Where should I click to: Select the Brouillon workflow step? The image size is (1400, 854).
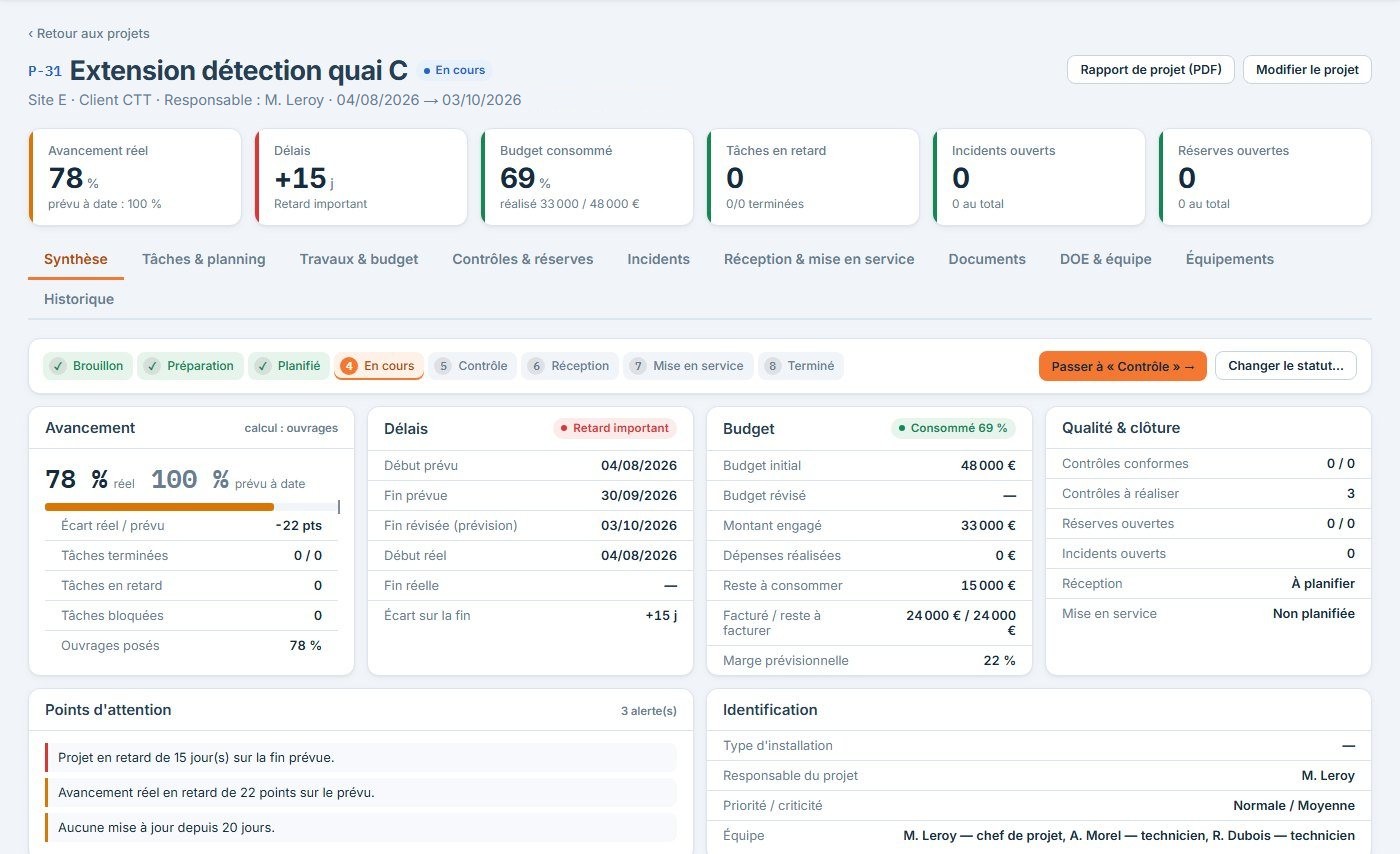(88, 366)
